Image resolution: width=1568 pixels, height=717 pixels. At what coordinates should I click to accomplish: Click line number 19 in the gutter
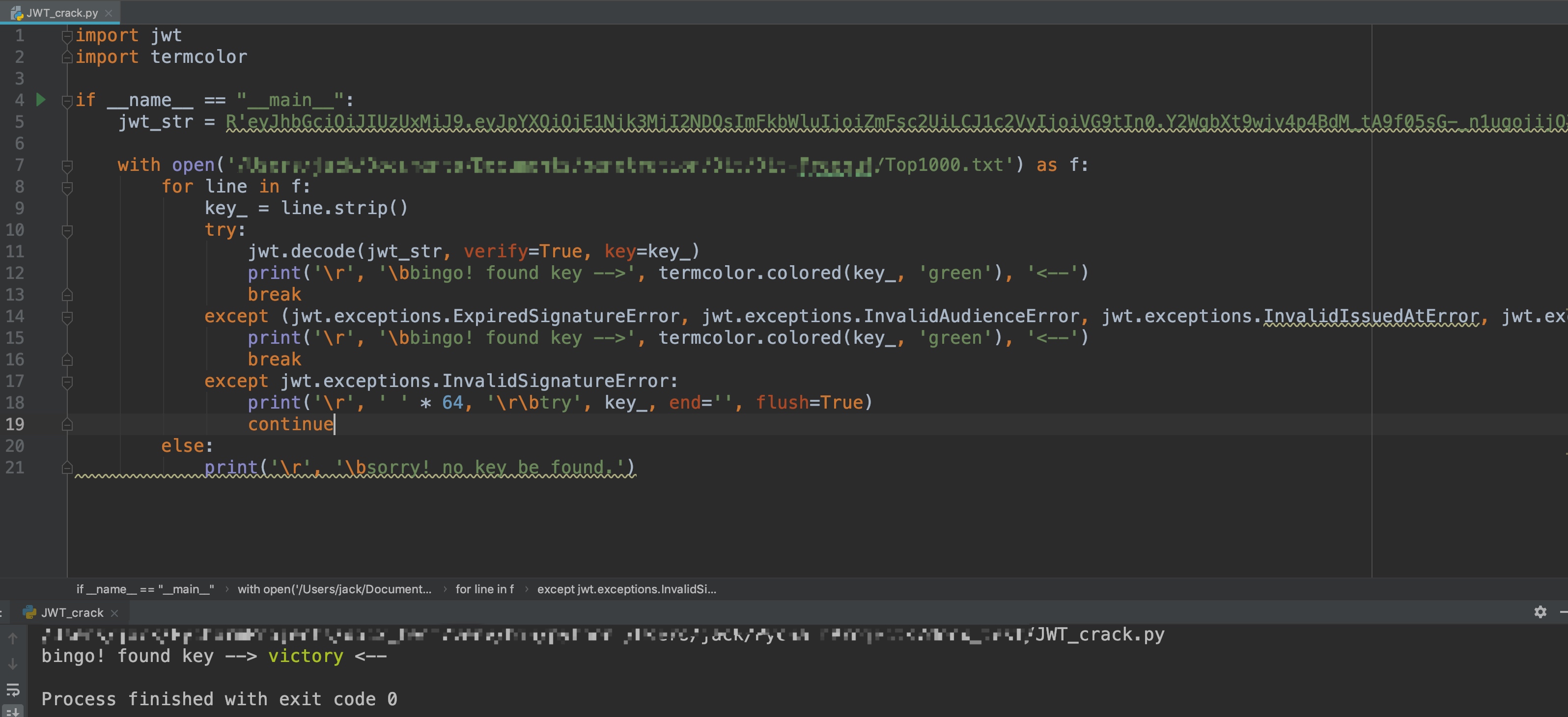(15, 424)
